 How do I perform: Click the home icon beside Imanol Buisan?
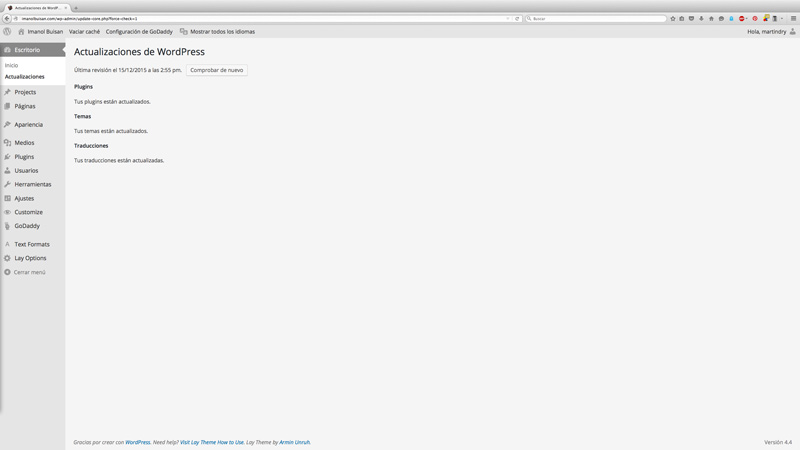click(21, 31)
